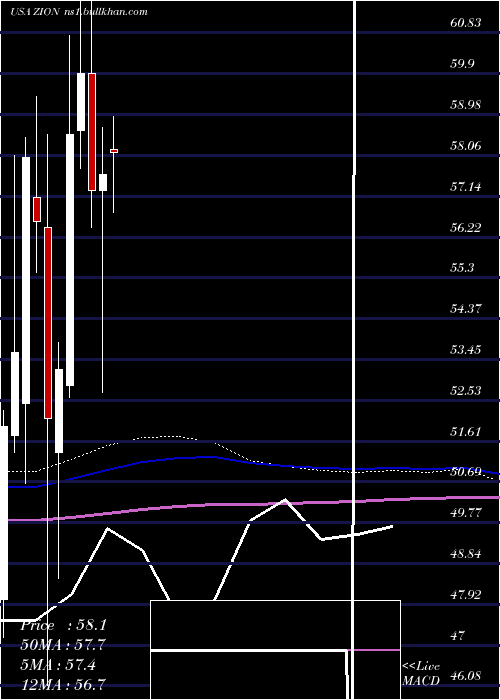Click the '12MA : 56.7' readout
This screenshot has width=500, height=700.
(63, 683)
